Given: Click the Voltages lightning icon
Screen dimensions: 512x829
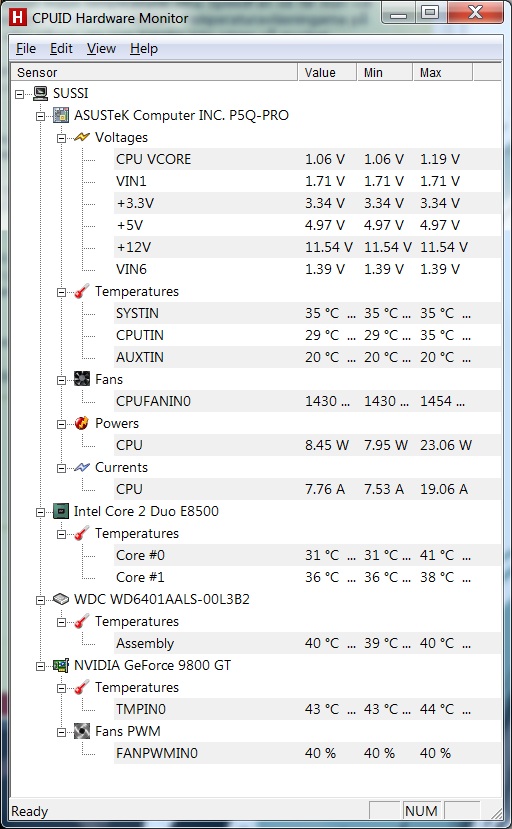Looking at the screenshot, I should pyautogui.click(x=82, y=137).
